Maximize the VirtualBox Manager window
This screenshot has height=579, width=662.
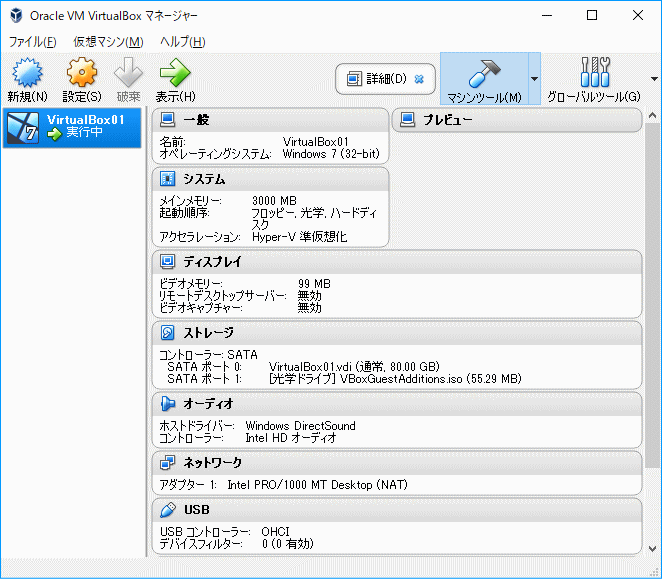point(592,16)
